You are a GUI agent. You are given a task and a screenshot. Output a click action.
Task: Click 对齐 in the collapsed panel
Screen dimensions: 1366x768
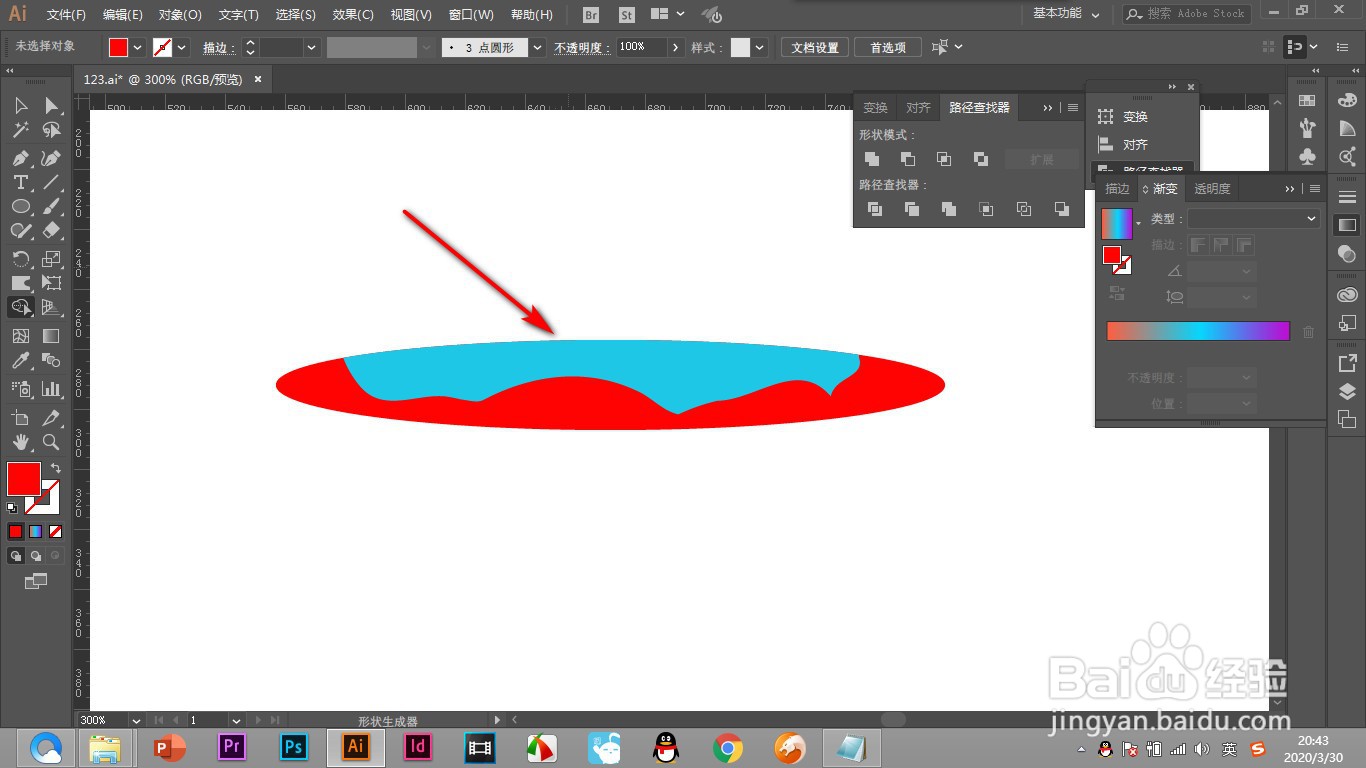tap(1135, 145)
